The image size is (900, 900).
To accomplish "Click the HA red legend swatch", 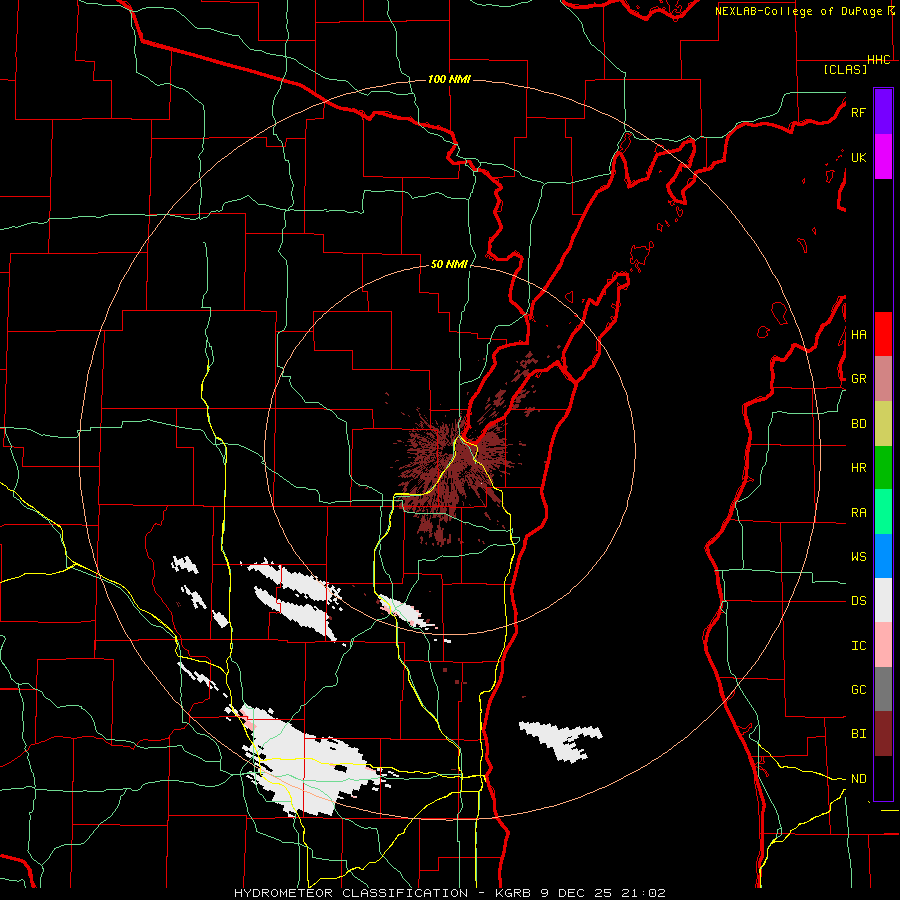I will pyautogui.click(x=883, y=334).
